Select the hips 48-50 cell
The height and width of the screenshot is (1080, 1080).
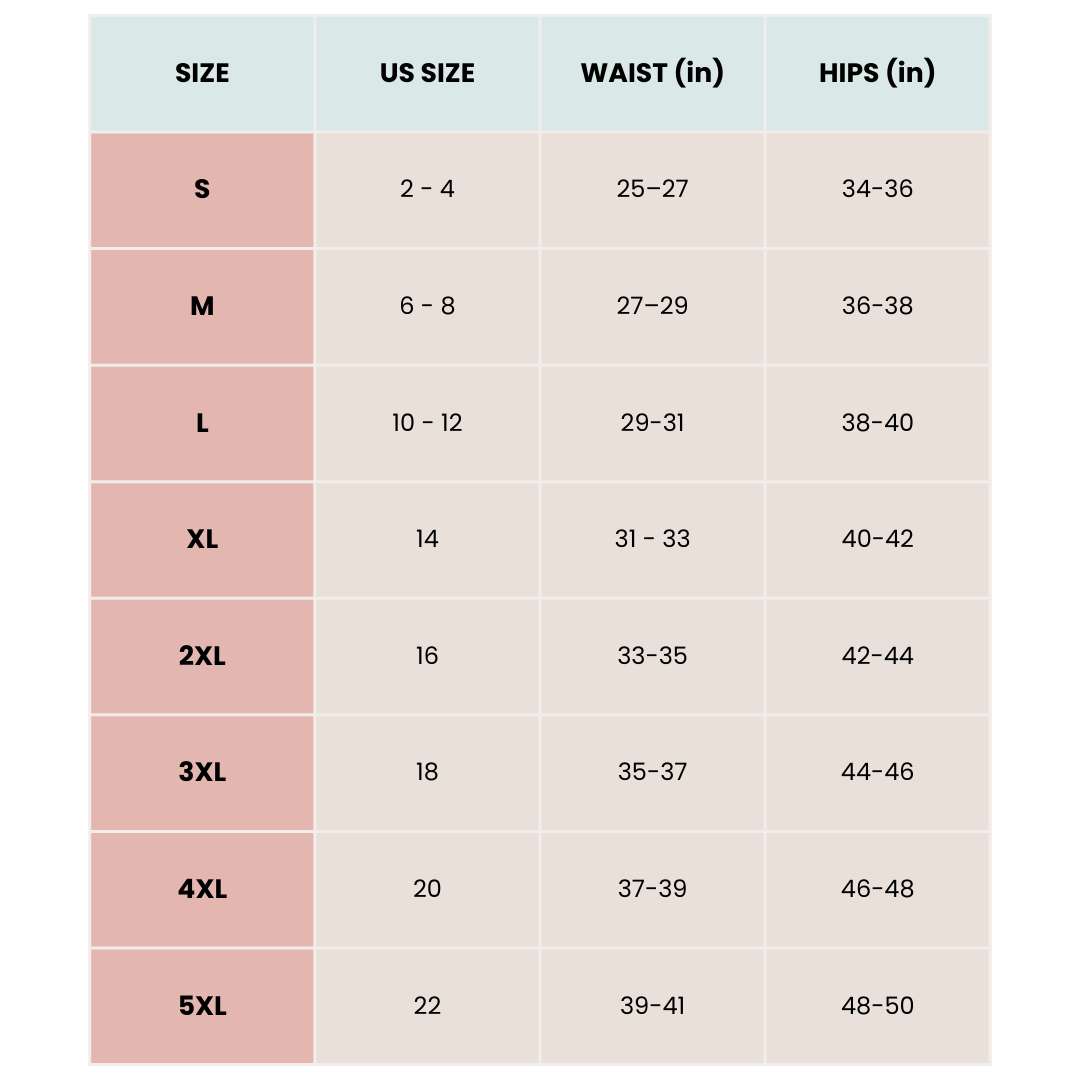tap(877, 1006)
